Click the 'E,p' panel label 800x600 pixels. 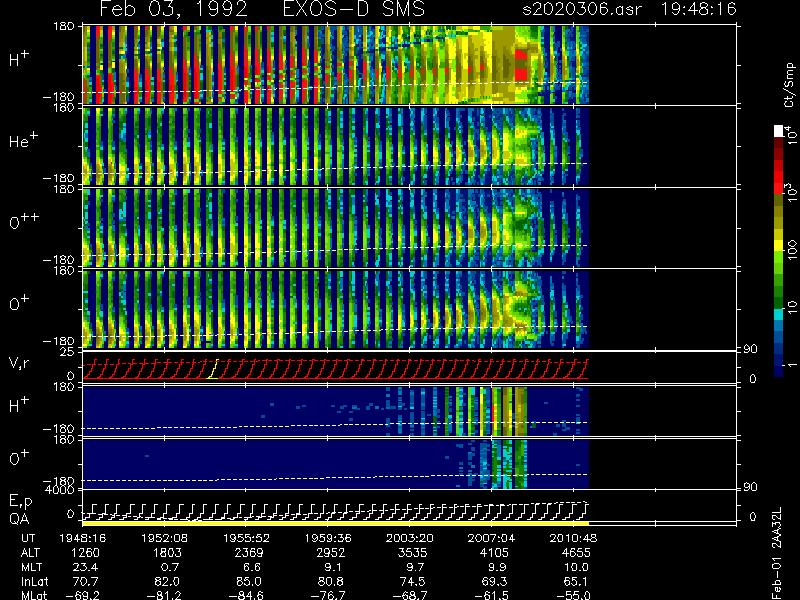20,502
